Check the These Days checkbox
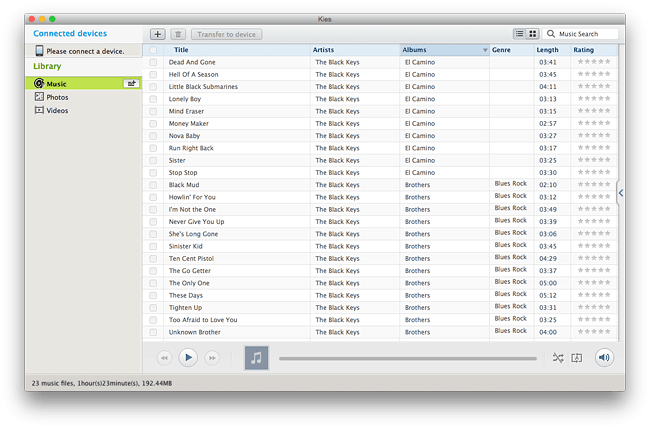Image resolution: width=650 pixels, height=430 pixels. (x=153, y=295)
